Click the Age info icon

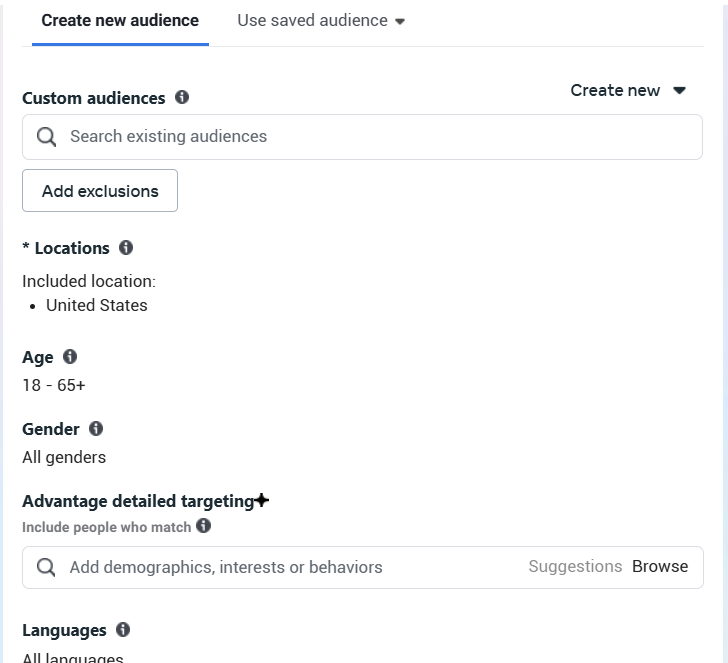tap(70, 357)
